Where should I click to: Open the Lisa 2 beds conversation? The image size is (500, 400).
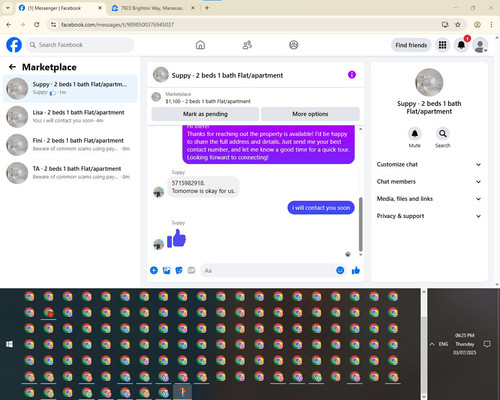[x=70, y=117]
